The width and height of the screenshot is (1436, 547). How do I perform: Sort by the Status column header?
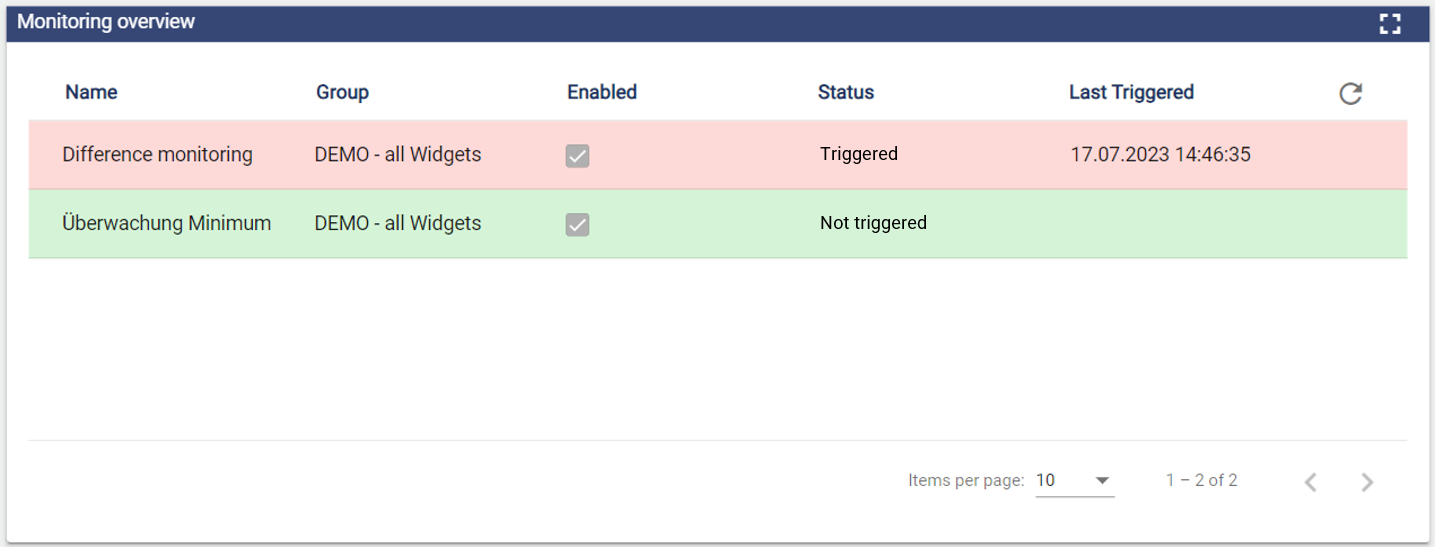click(x=845, y=92)
